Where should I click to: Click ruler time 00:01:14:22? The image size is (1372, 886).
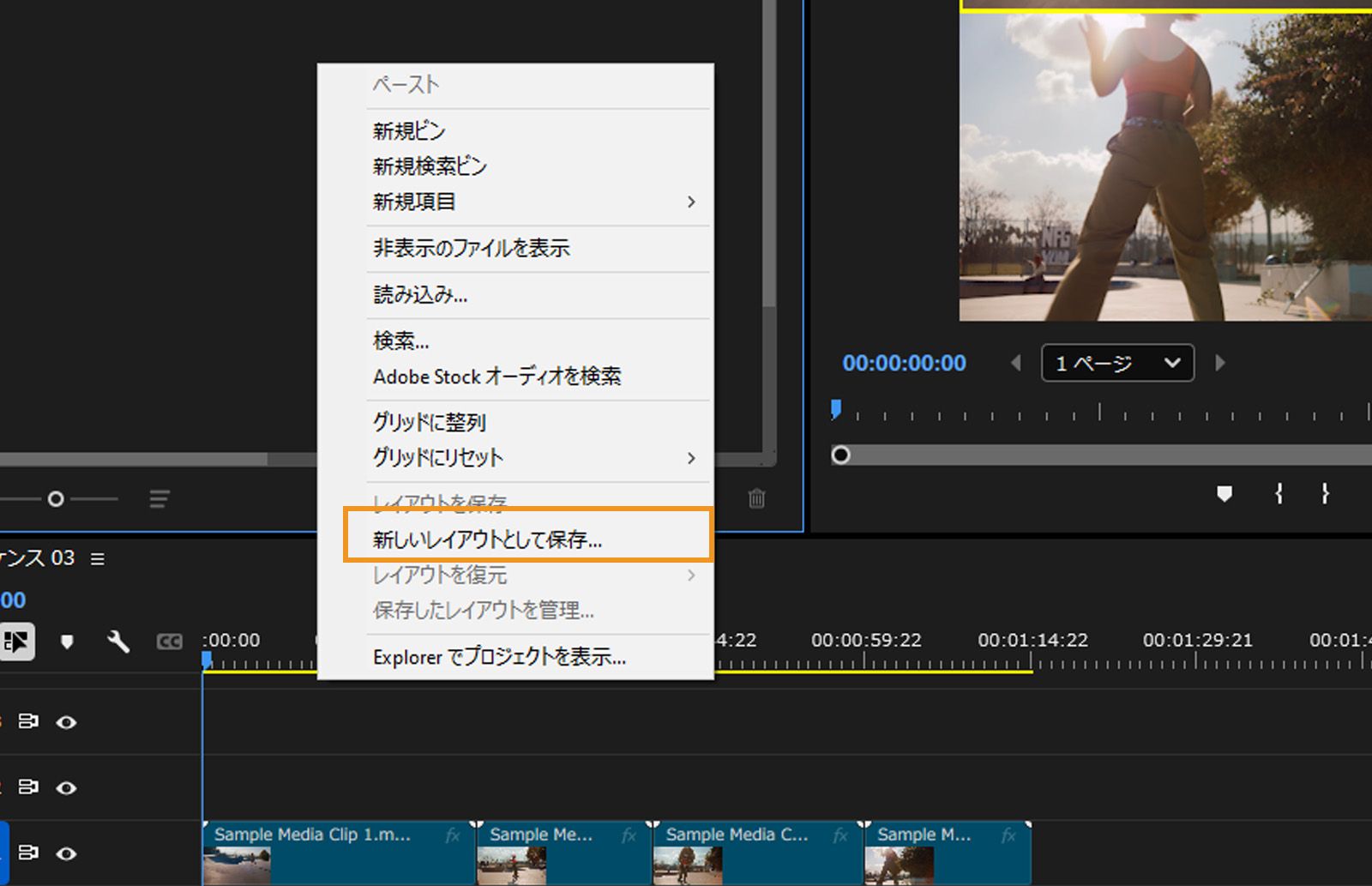coord(1032,641)
